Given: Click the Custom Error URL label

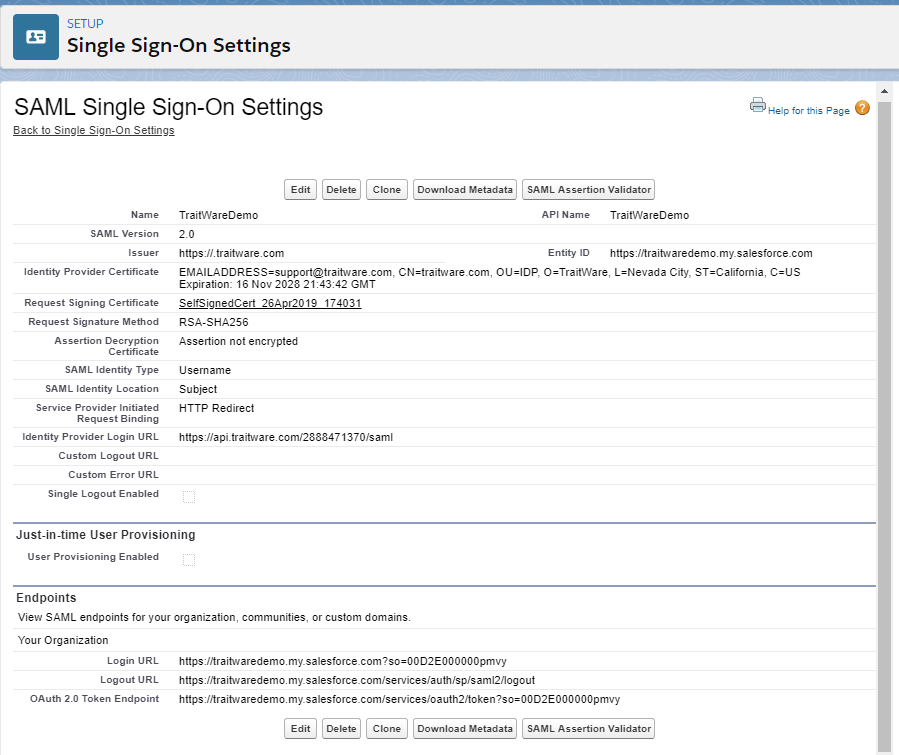Looking at the screenshot, I should (113, 475).
